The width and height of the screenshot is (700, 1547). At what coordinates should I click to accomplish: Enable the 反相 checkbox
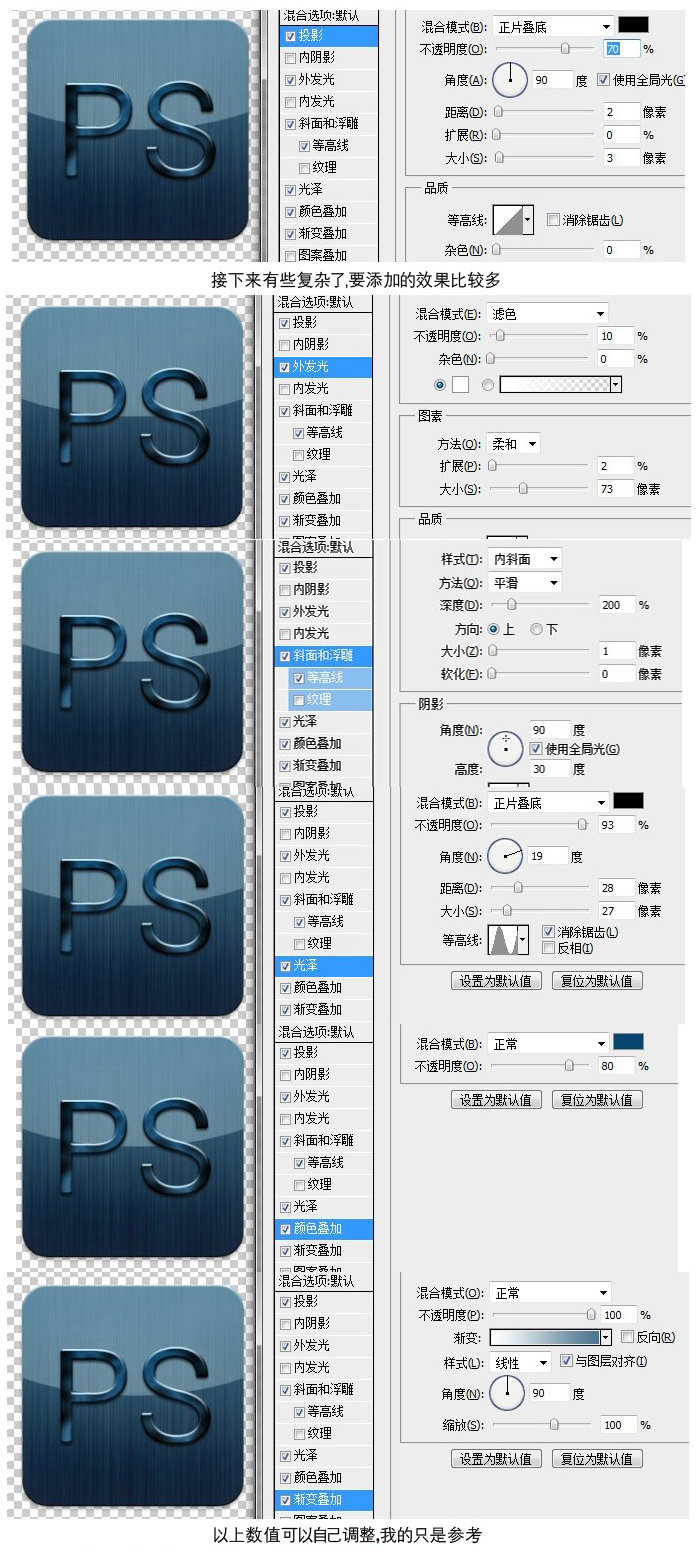tap(548, 947)
